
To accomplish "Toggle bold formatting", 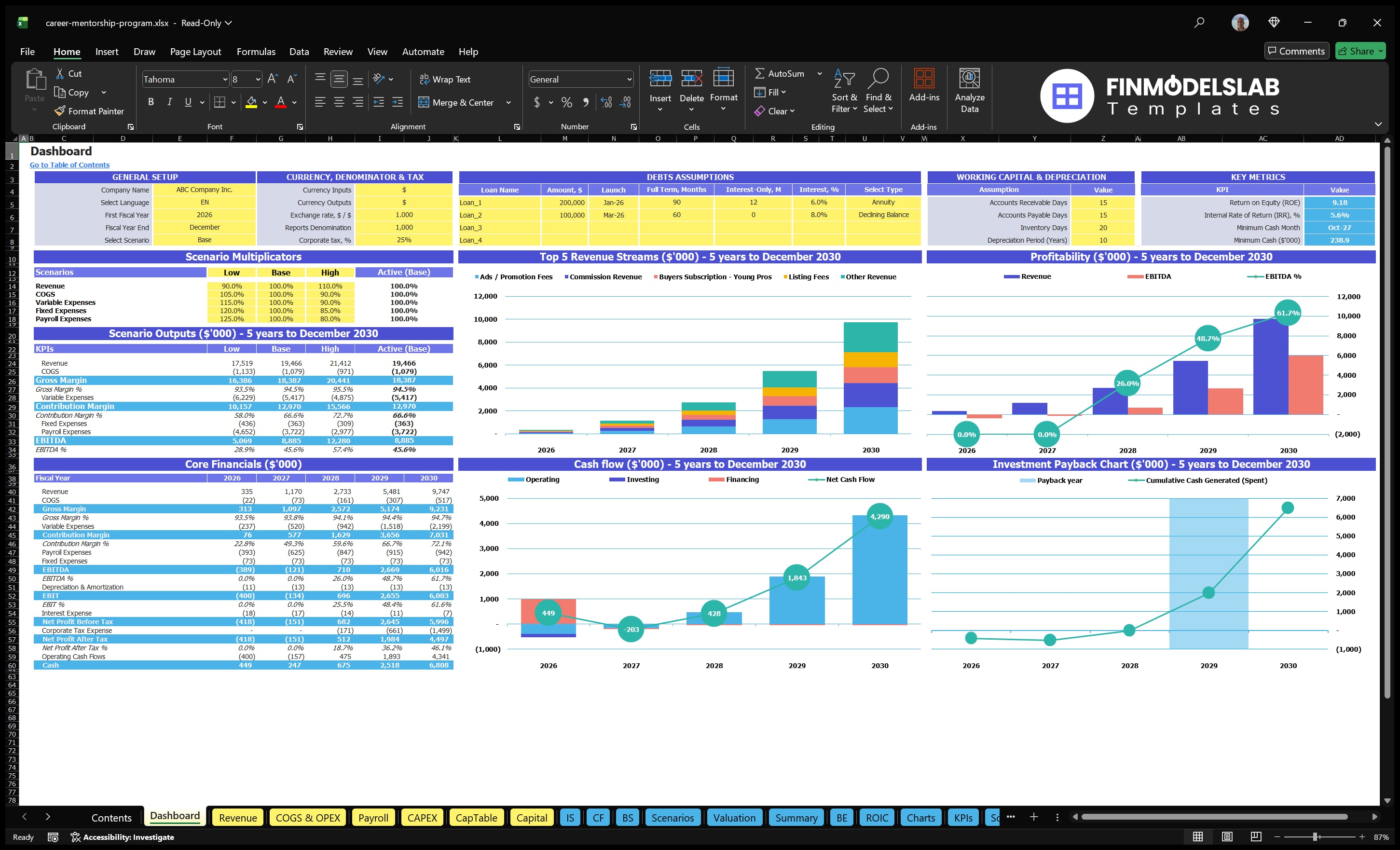I will (151, 102).
